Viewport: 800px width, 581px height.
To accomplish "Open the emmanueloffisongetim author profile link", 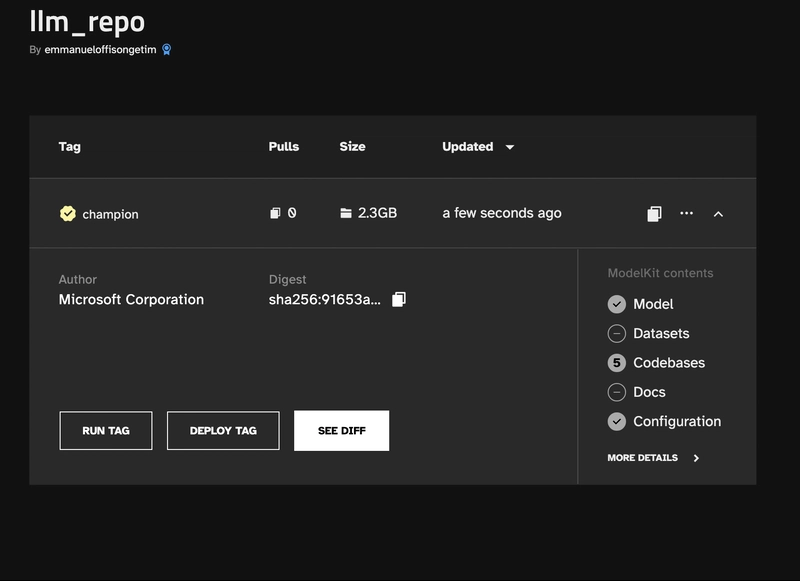I will pyautogui.click(x=100, y=49).
